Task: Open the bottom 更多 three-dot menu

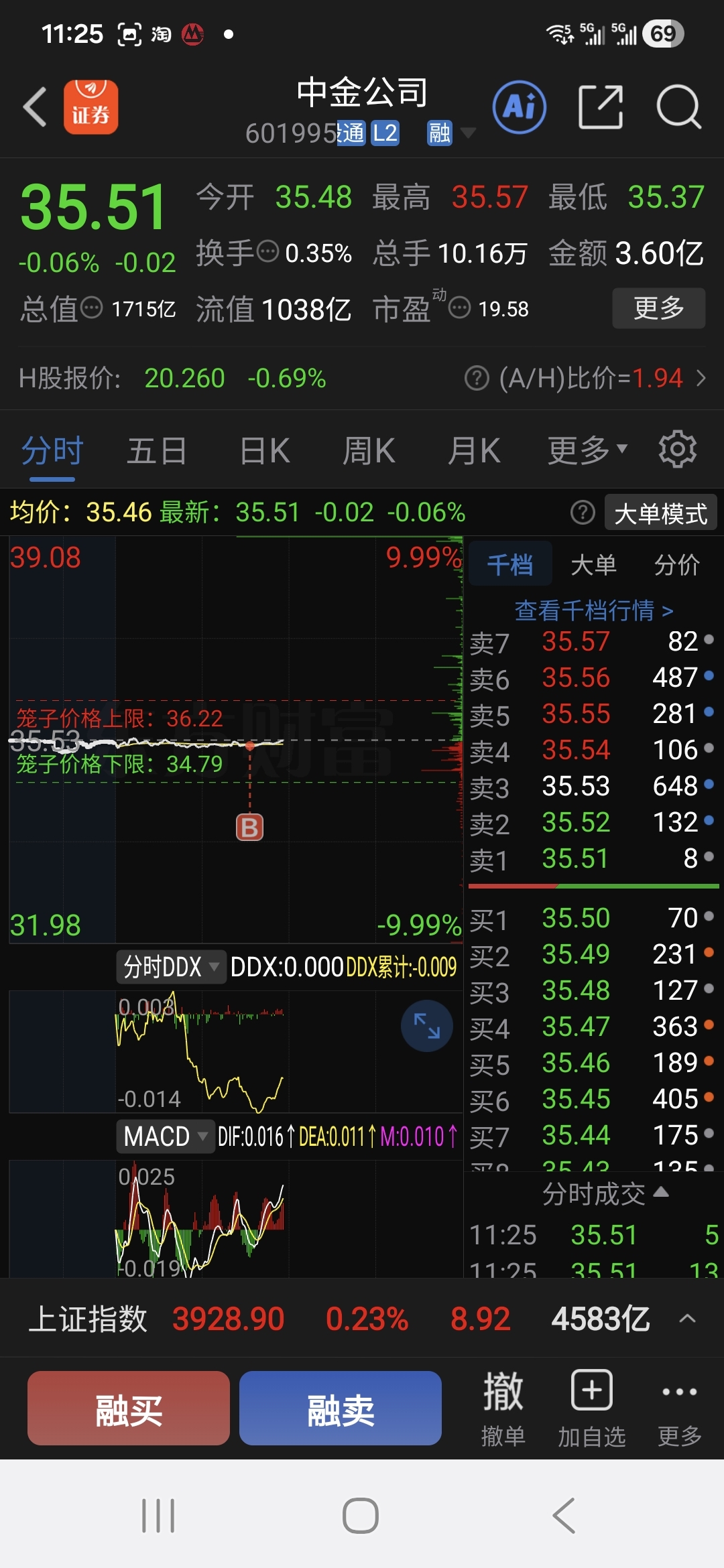Action: (x=680, y=1409)
